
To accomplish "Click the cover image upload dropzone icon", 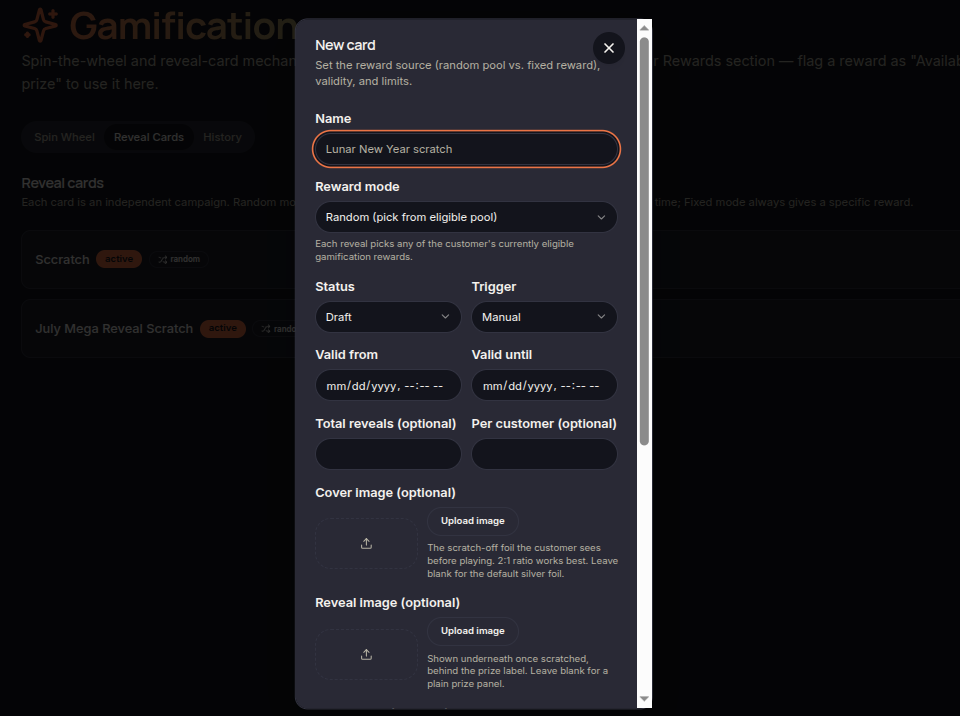I will pos(366,543).
